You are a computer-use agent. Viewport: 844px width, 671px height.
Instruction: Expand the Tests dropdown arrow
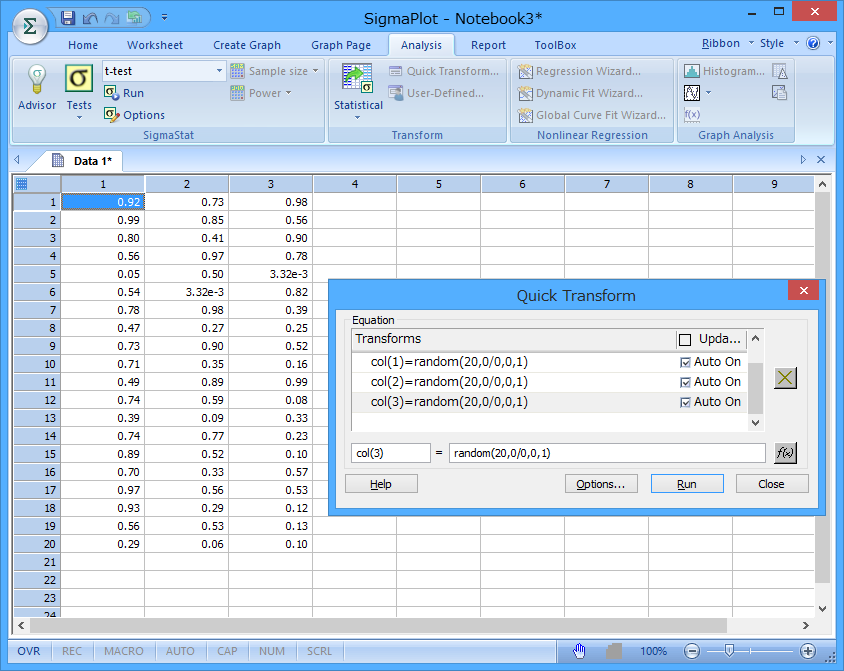[x=79, y=117]
